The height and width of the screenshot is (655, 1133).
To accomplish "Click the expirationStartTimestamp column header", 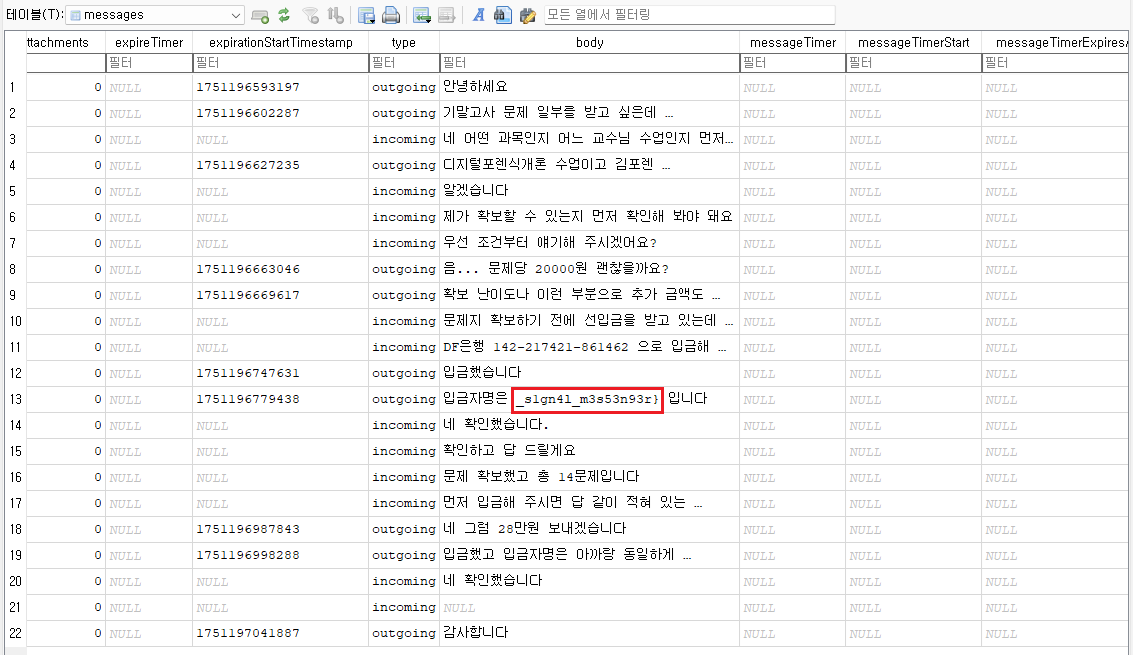I will click(280, 43).
